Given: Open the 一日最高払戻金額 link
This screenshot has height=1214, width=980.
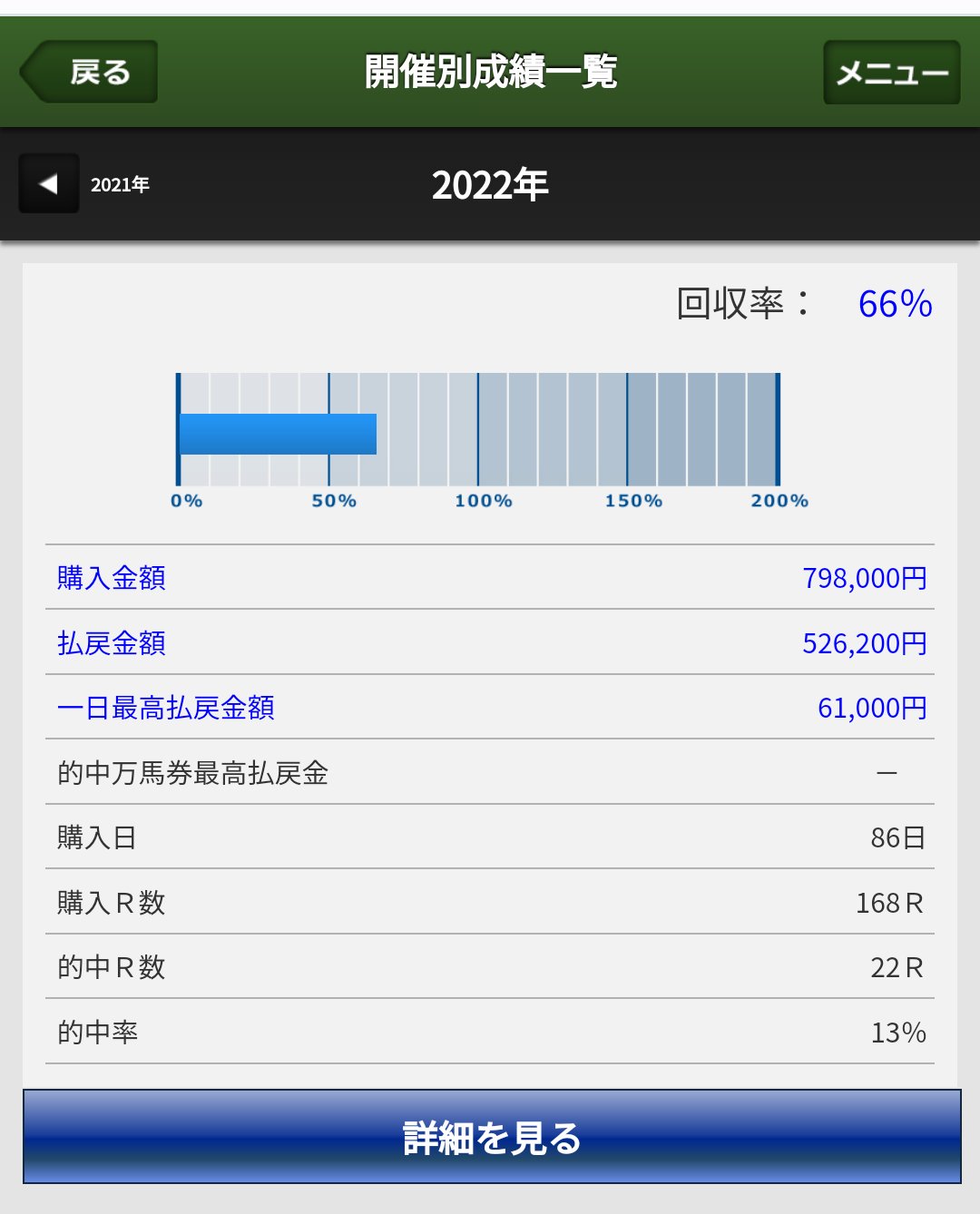Looking at the screenshot, I should pyautogui.click(x=166, y=708).
